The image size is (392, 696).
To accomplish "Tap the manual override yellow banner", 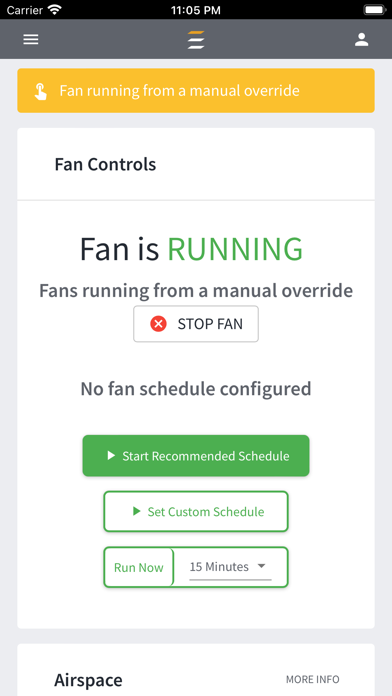I will pyautogui.click(x=196, y=91).
